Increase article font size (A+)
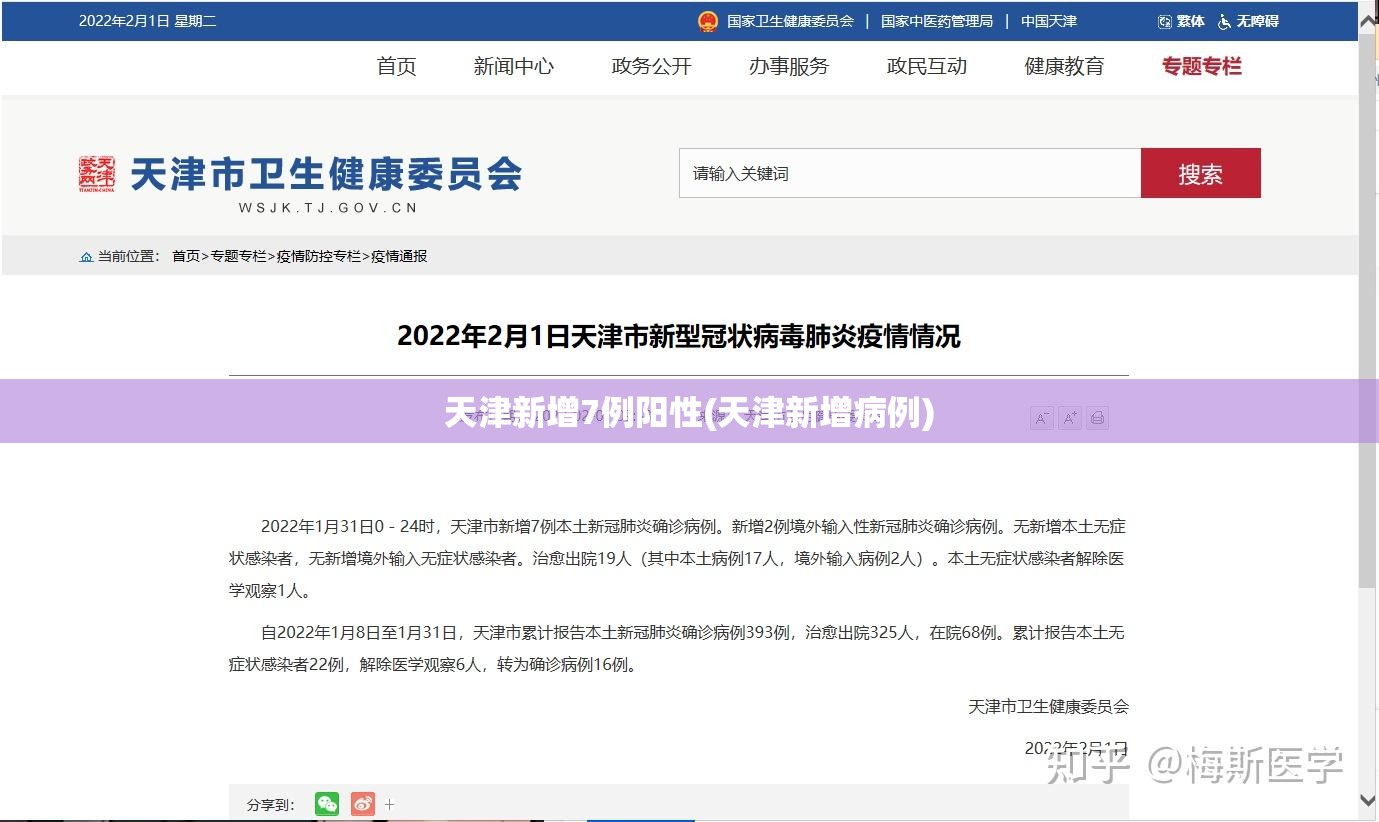This screenshot has height=822, width=1379. click(1070, 418)
